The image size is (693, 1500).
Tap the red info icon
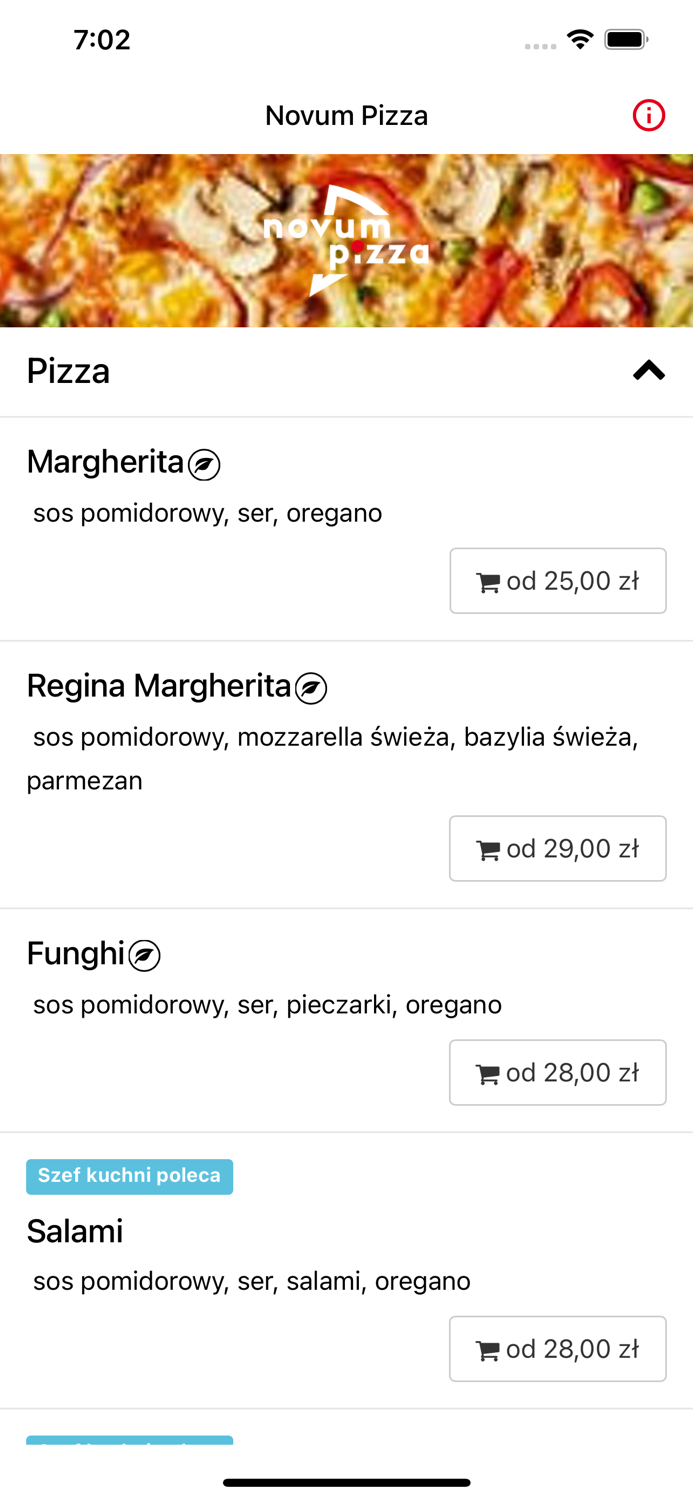click(x=648, y=116)
